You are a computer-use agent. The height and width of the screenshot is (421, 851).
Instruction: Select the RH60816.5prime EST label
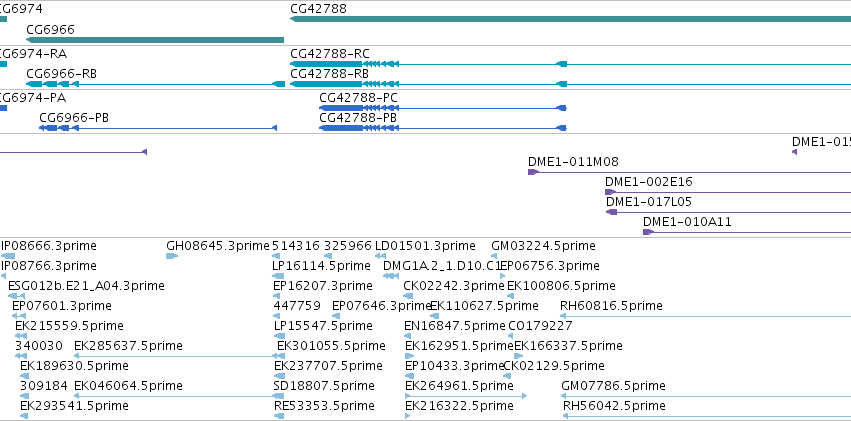[x=611, y=305]
